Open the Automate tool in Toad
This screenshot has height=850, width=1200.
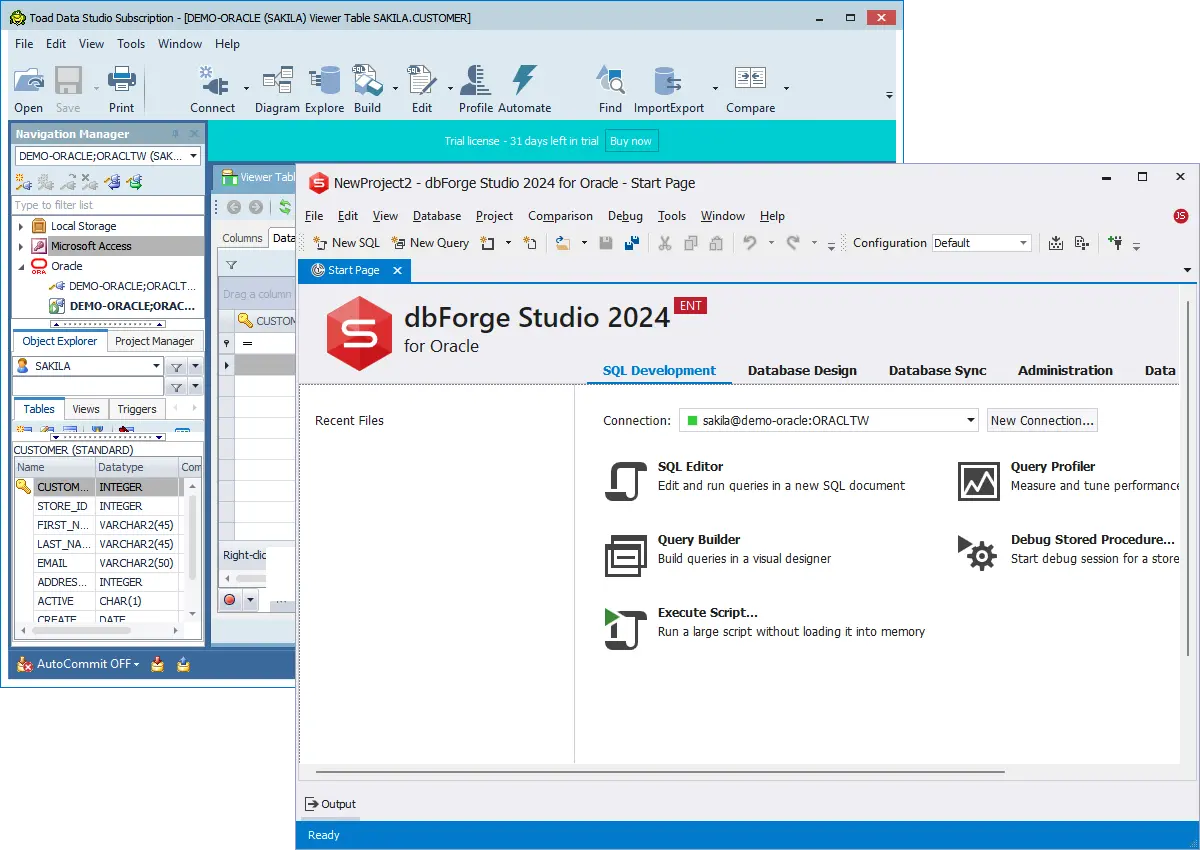524,82
